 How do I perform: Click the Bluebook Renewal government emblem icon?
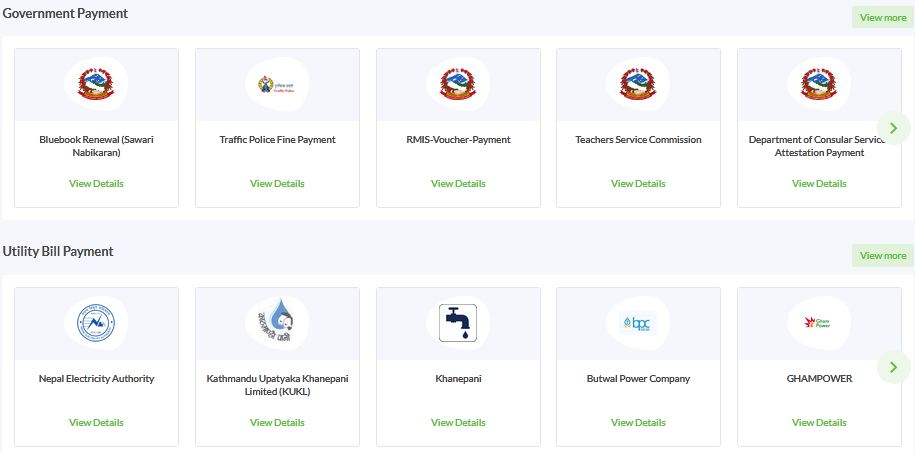coord(96,85)
